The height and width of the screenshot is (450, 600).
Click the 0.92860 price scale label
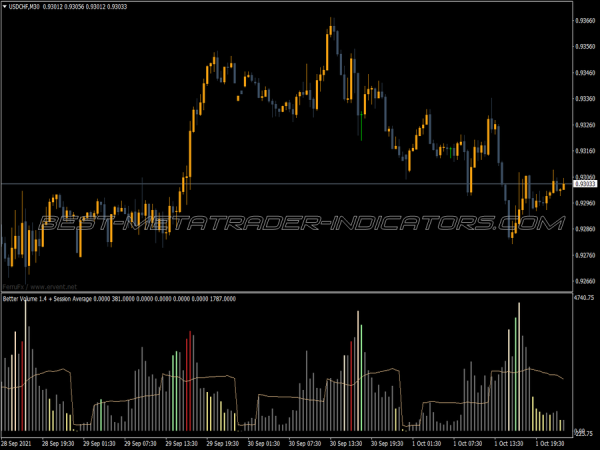pyautogui.click(x=585, y=229)
